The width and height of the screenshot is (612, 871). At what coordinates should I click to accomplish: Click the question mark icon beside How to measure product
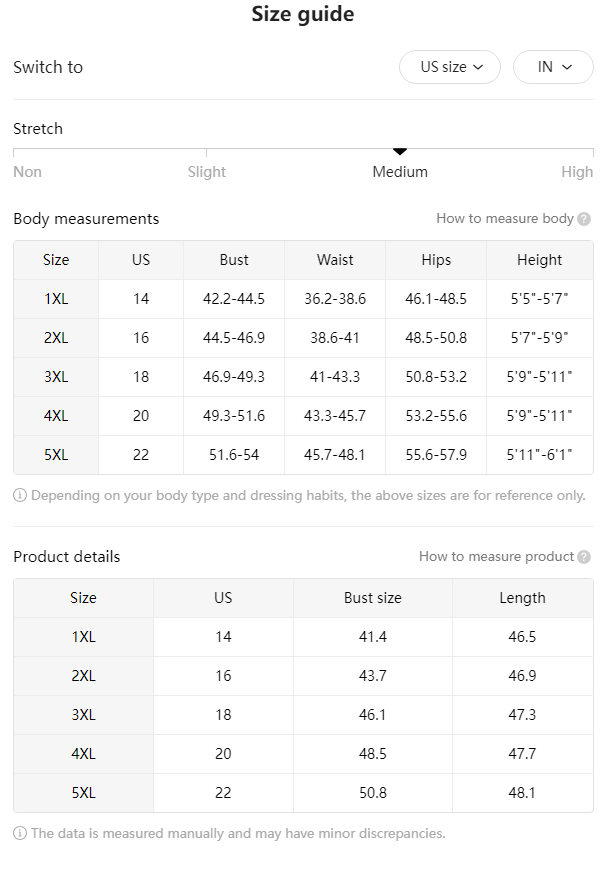[584, 557]
